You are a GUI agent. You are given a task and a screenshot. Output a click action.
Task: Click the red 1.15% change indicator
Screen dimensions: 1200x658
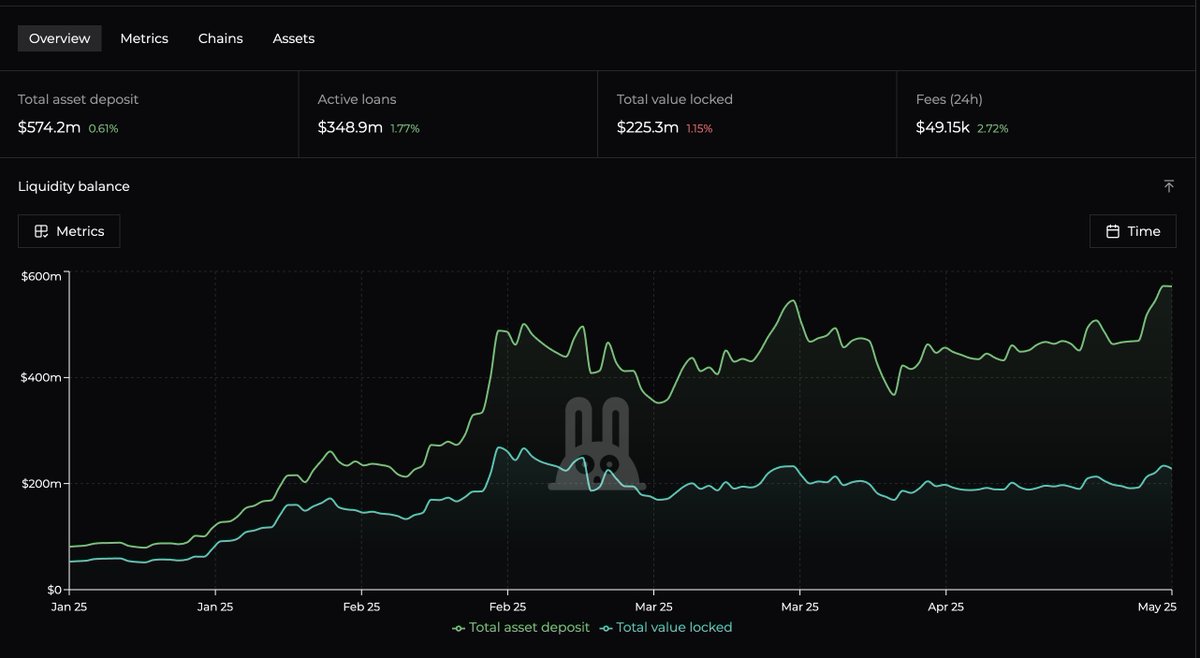[x=700, y=128]
